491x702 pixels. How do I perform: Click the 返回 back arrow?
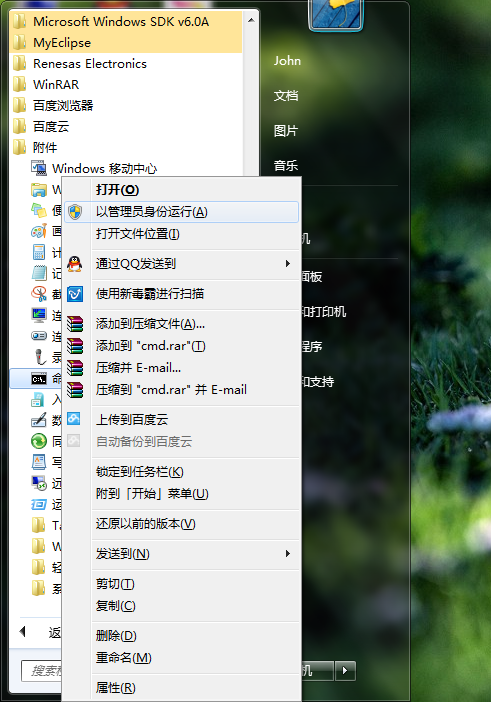tap(22, 632)
